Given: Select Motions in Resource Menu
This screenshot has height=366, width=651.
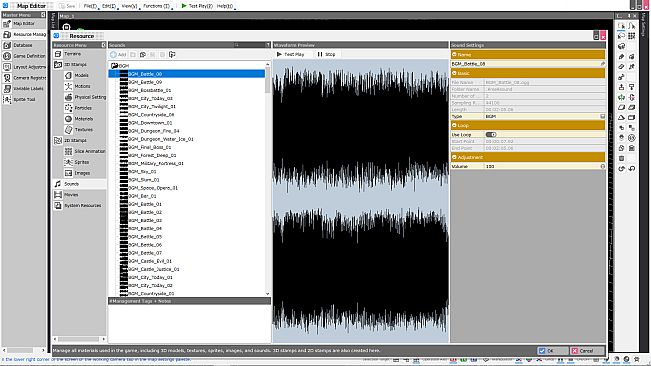Looking at the screenshot, I should click(84, 86).
